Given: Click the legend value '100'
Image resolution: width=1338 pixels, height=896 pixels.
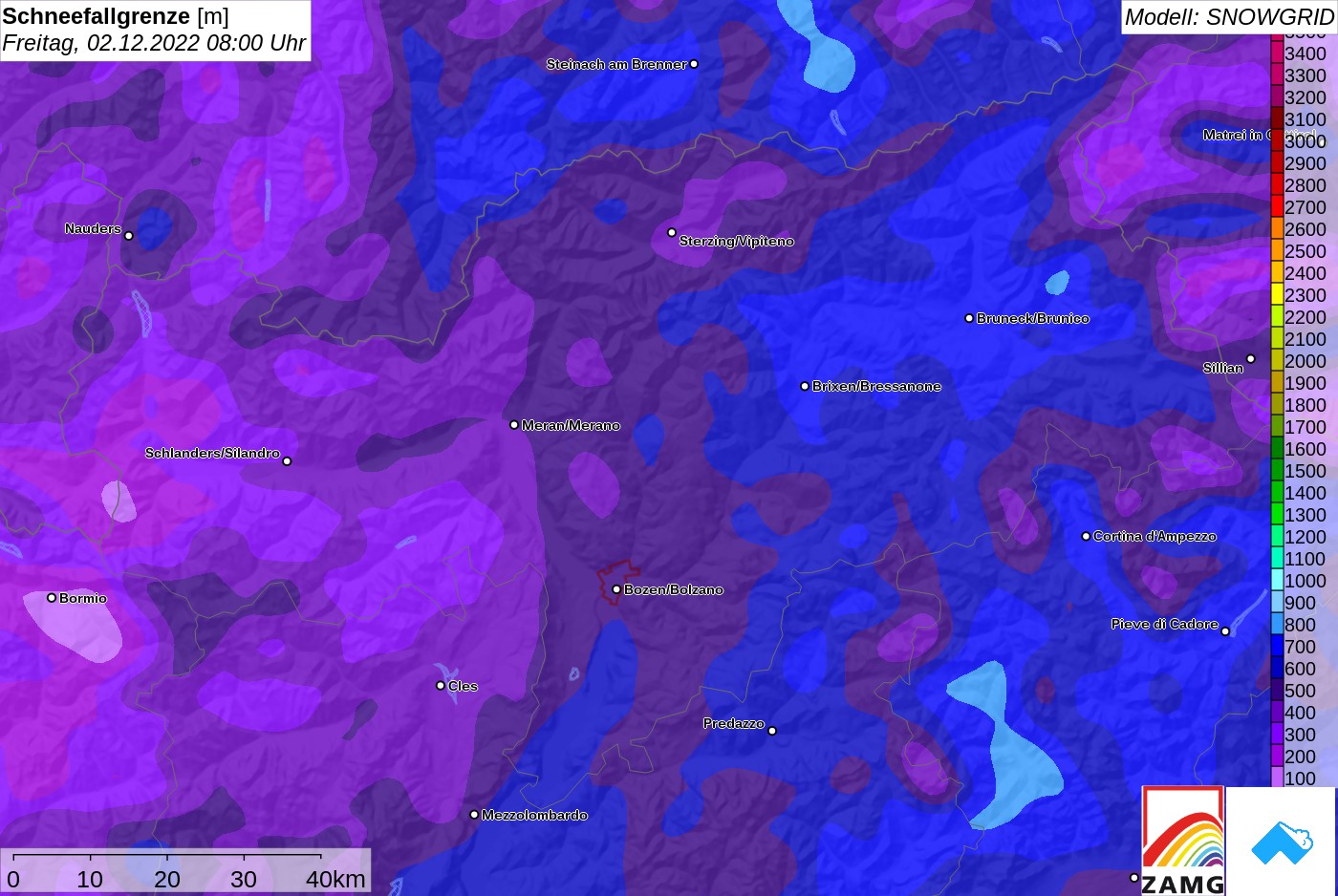Looking at the screenshot, I should 1300,779.
